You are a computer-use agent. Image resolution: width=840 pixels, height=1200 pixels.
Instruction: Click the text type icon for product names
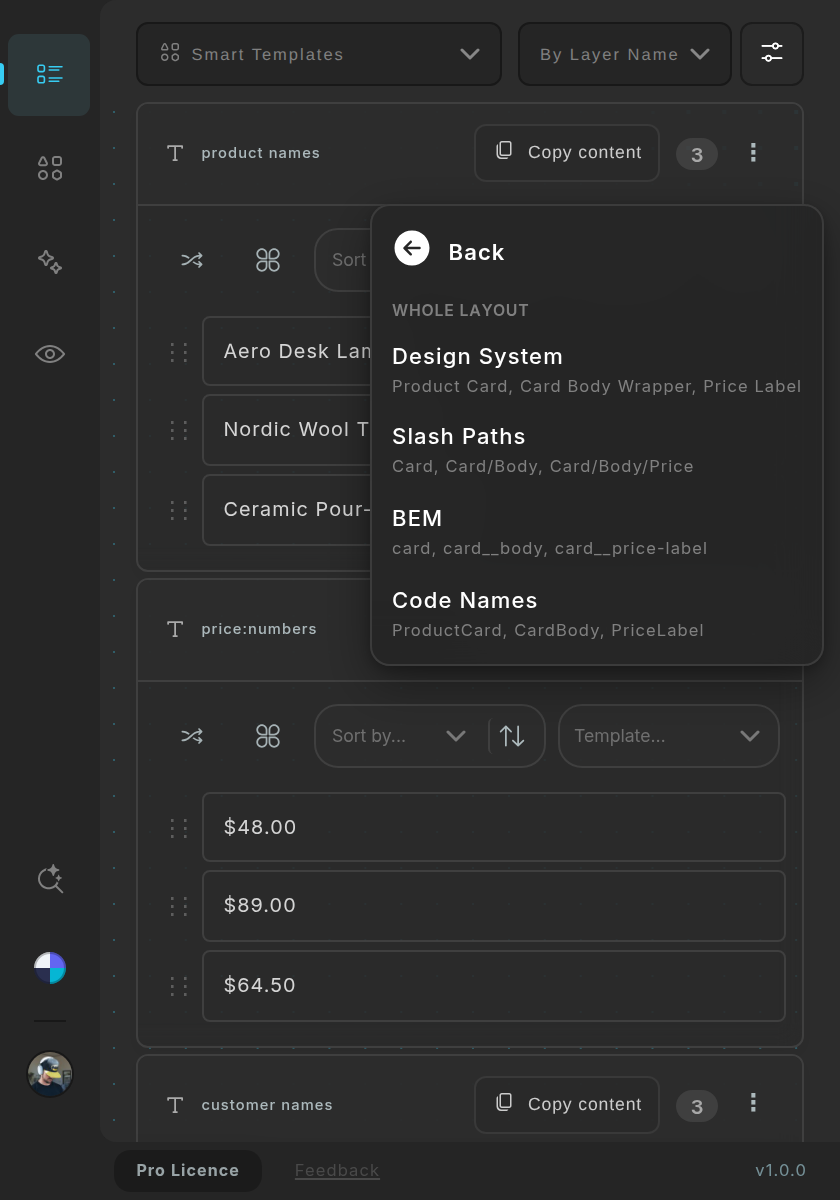point(175,153)
